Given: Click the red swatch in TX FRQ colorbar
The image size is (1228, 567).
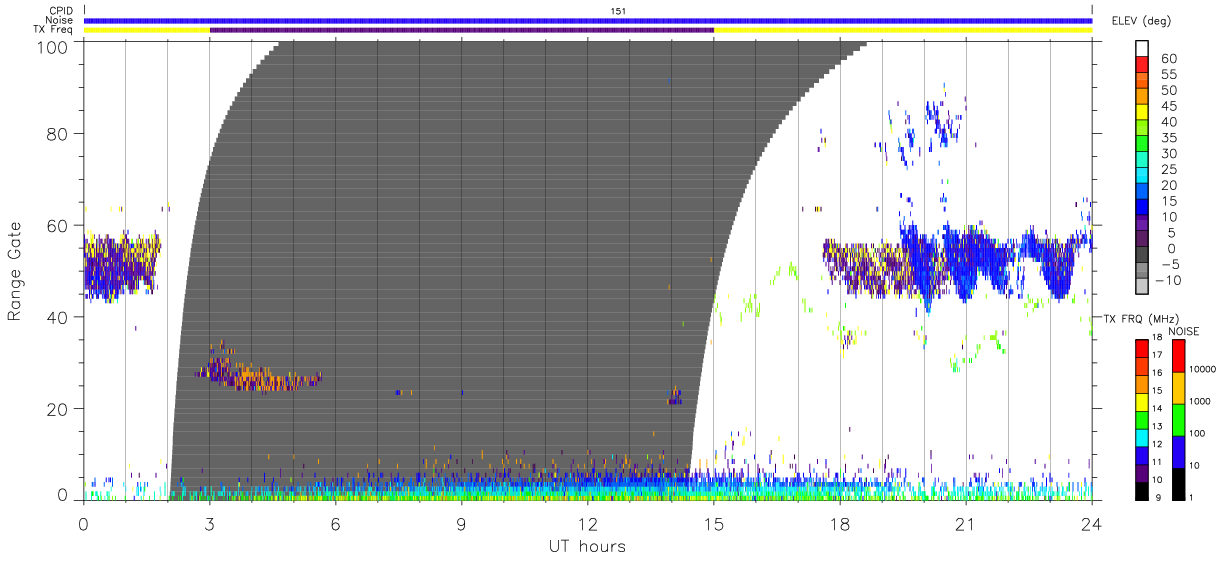Looking at the screenshot, I should [1142, 348].
